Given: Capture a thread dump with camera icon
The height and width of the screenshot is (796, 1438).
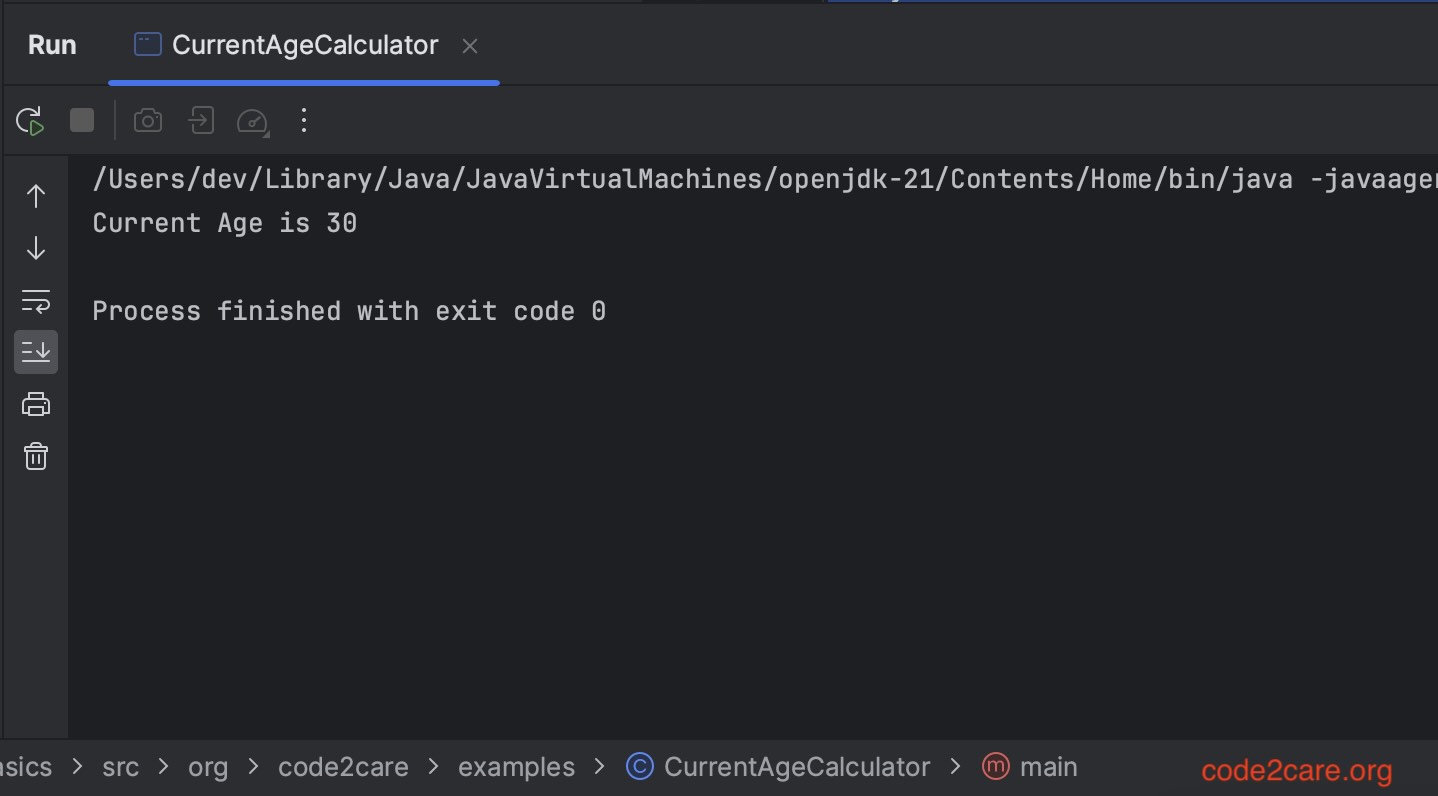Looking at the screenshot, I should [x=148, y=120].
